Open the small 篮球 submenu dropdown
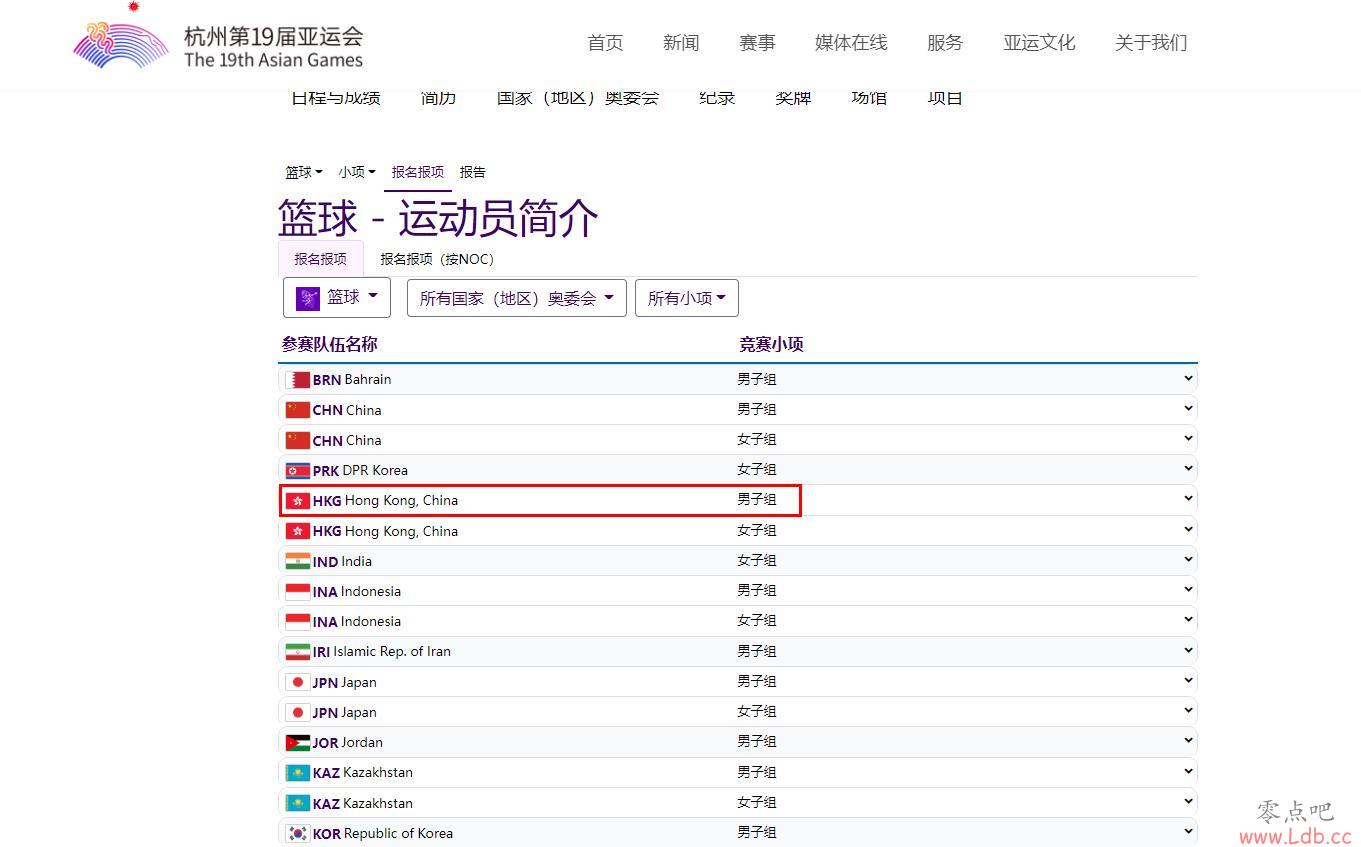This screenshot has height=847, width=1361. [304, 172]
